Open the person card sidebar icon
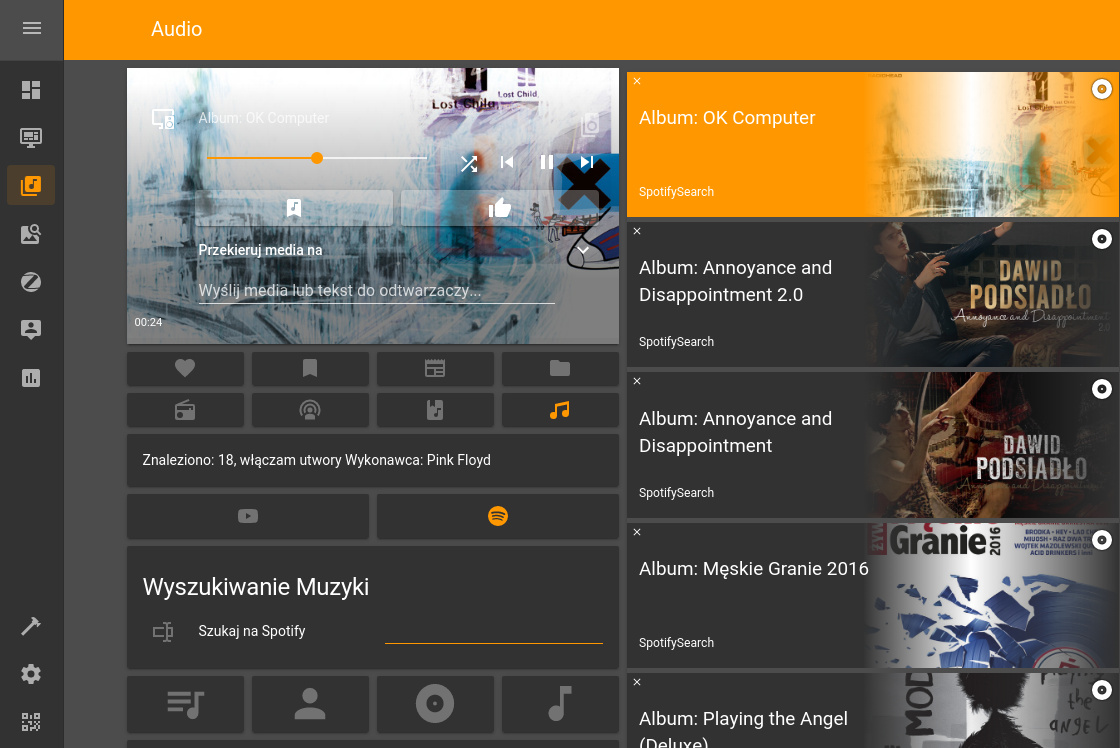Viewport: 1120px width, 748px height. point(31,329)
